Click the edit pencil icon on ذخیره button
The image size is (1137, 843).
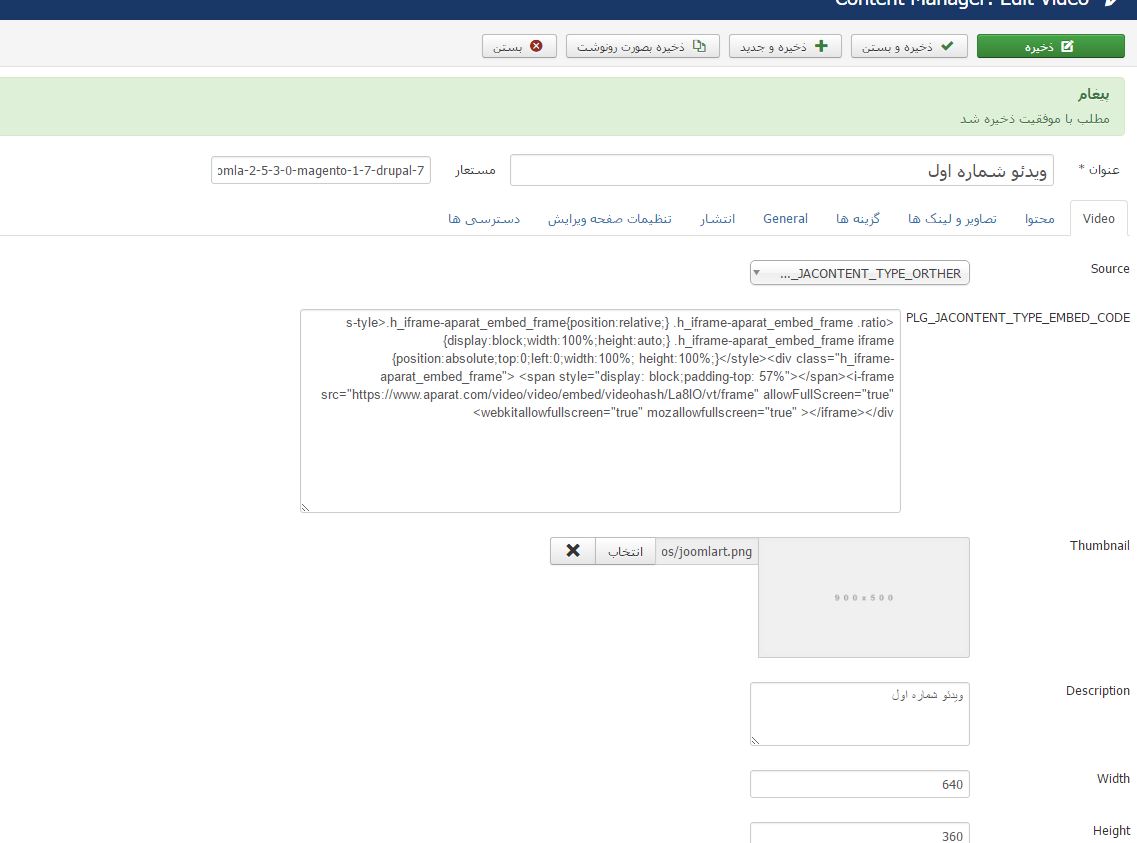(x=1067, y=46)
